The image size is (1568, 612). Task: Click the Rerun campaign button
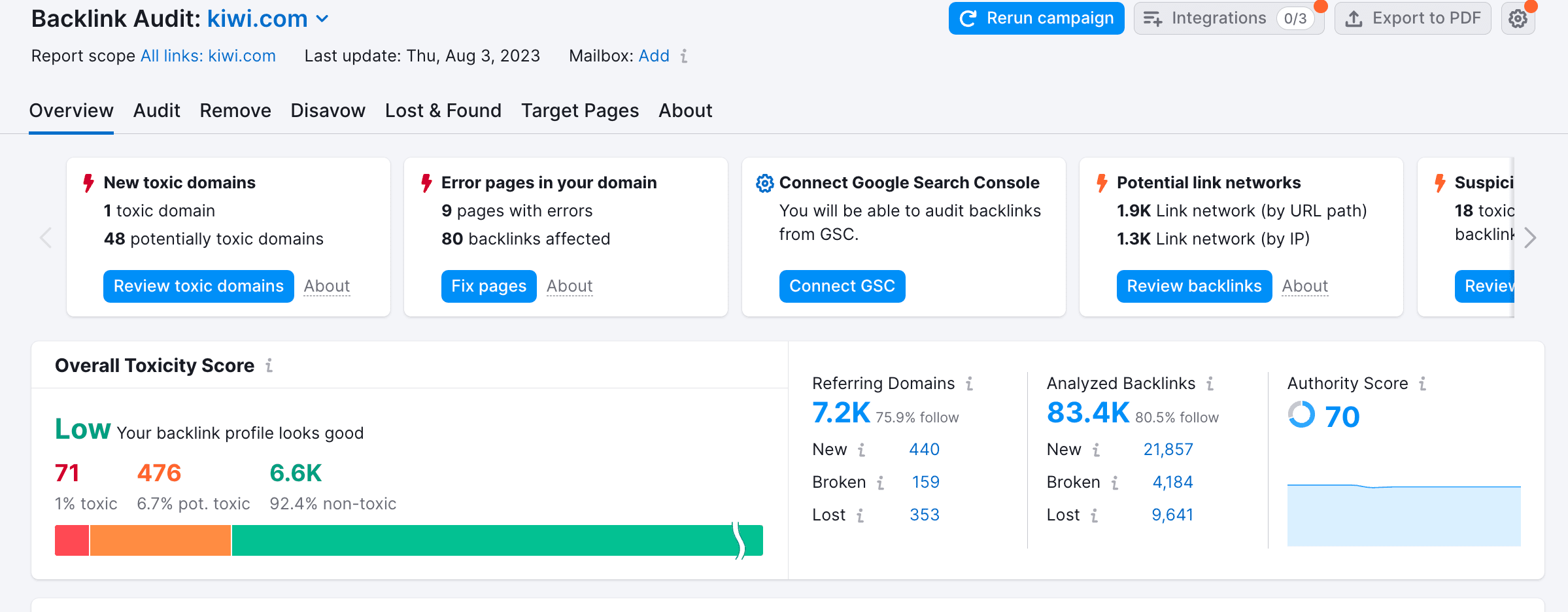coord(1036,18)
